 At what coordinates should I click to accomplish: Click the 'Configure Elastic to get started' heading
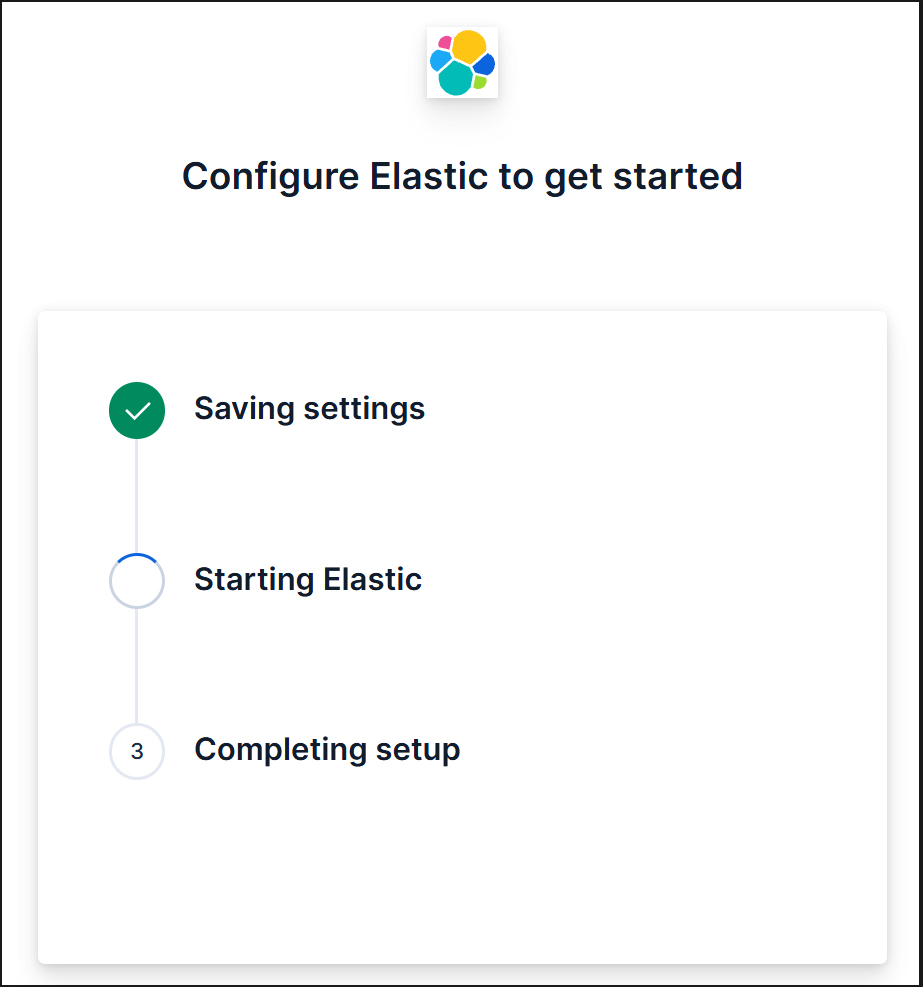point(462,176)
